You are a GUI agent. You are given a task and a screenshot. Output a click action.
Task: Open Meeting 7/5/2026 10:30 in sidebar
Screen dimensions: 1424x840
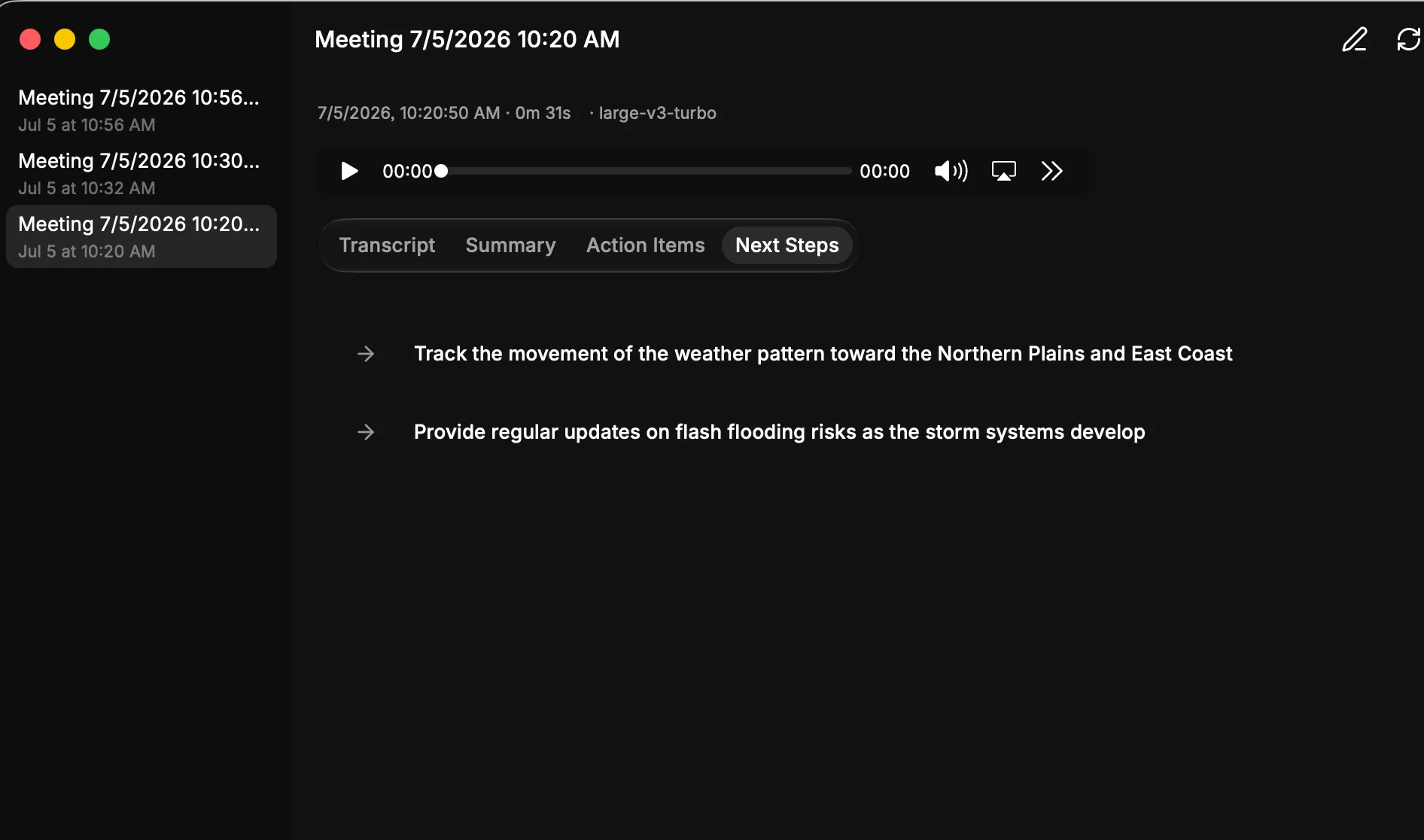tap(141, 173)
